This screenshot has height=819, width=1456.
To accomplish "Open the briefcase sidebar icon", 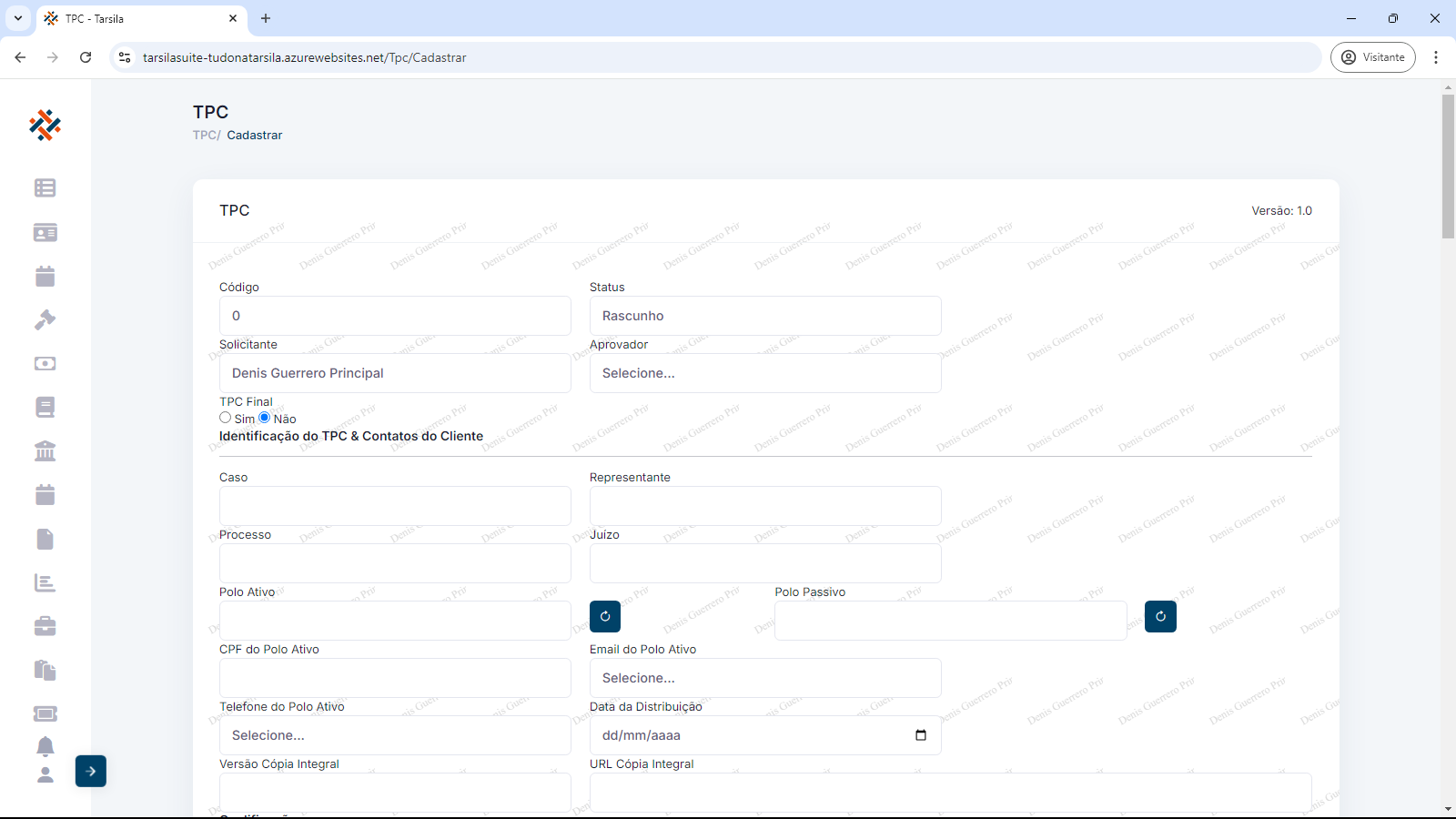I will tap(45, 626).
